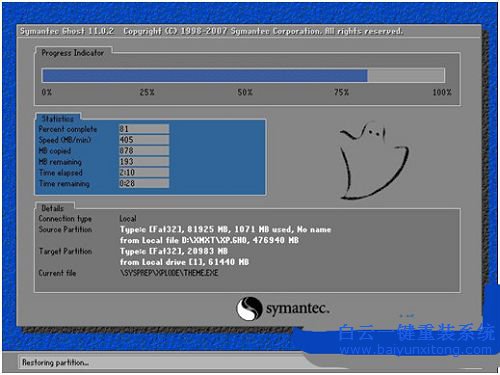Click the Current file path THEME.EXE
This screenshot has height=375, width=500.
coord(169,273)
